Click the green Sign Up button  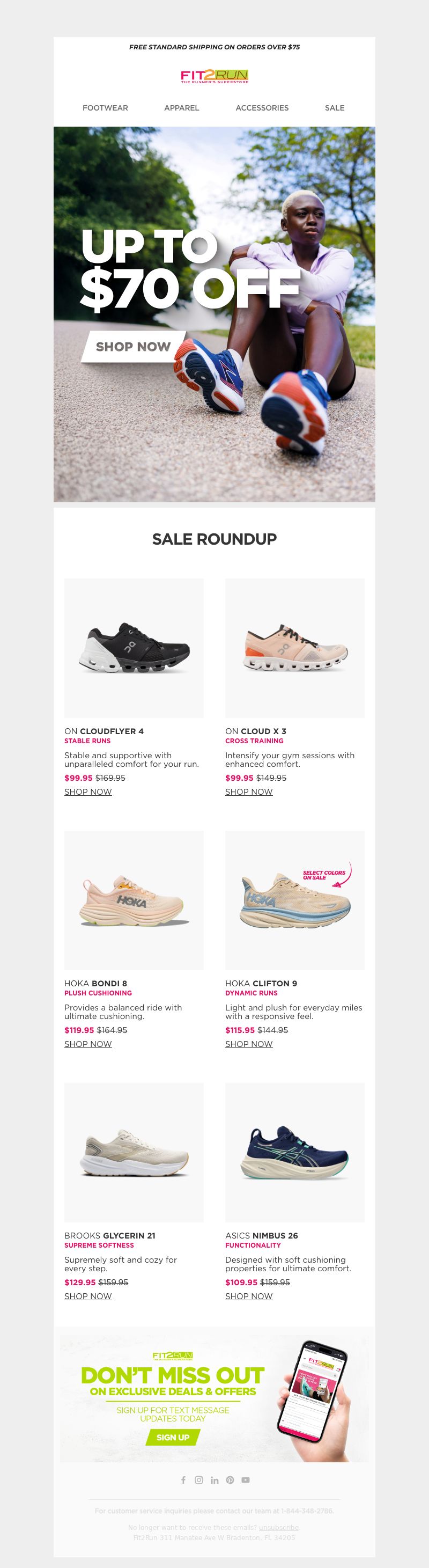173,1437
